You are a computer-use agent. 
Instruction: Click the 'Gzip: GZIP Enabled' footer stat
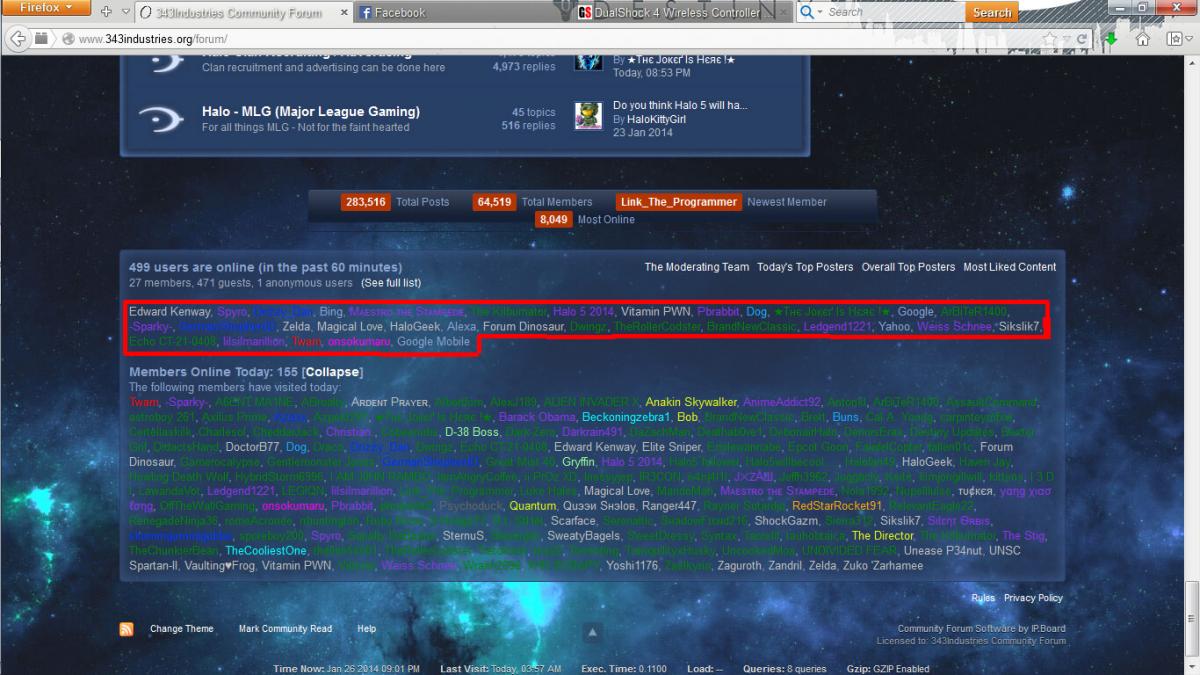click(887, 668)
